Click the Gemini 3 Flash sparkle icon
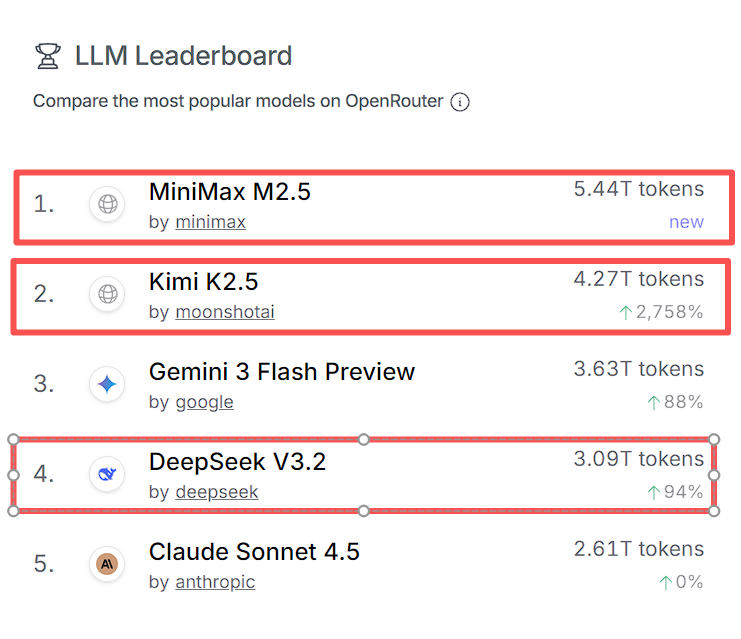 pos(107,384)
